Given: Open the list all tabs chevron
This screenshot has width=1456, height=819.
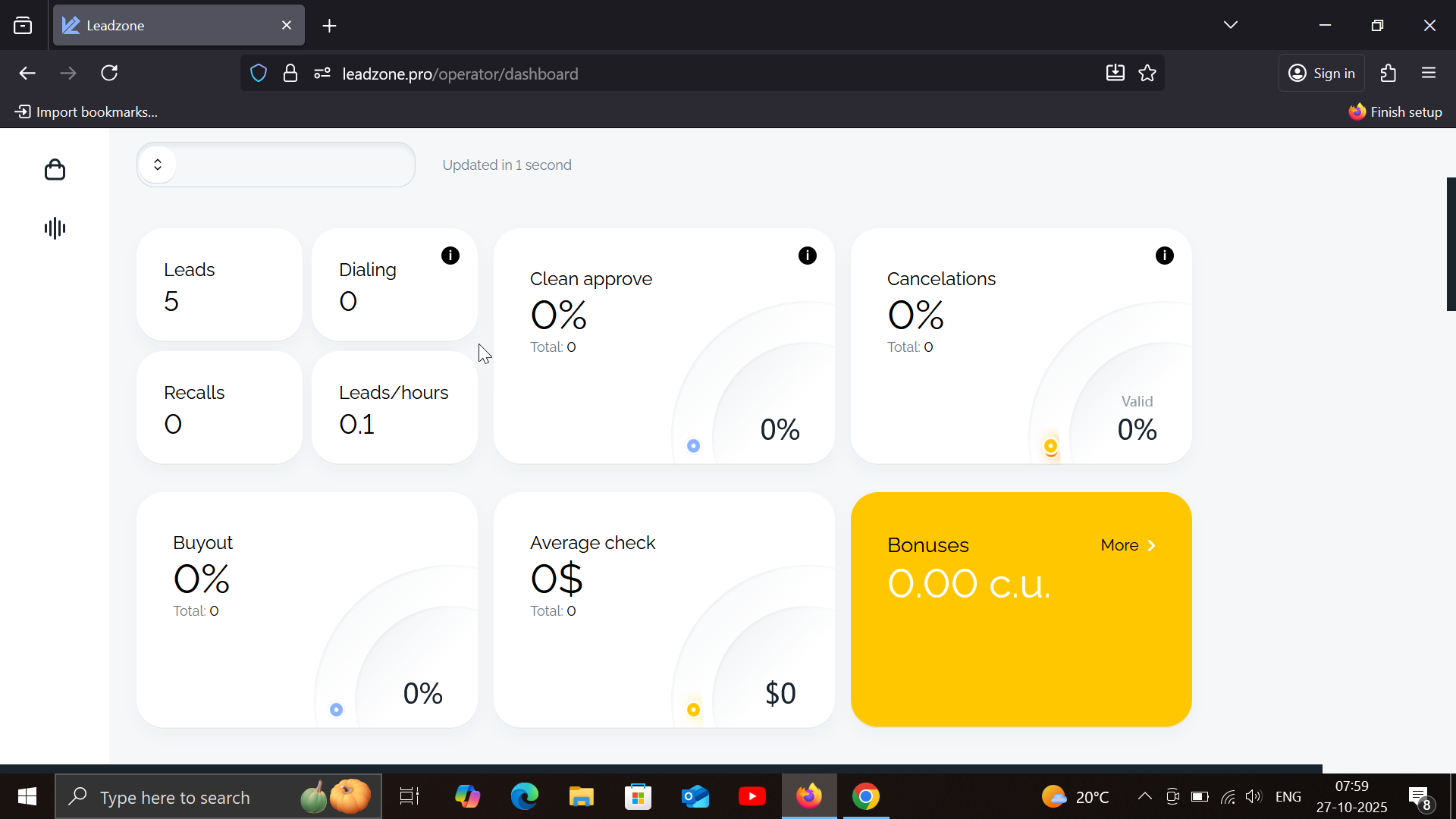Looking at the screenshot, I should point(1231,25).
